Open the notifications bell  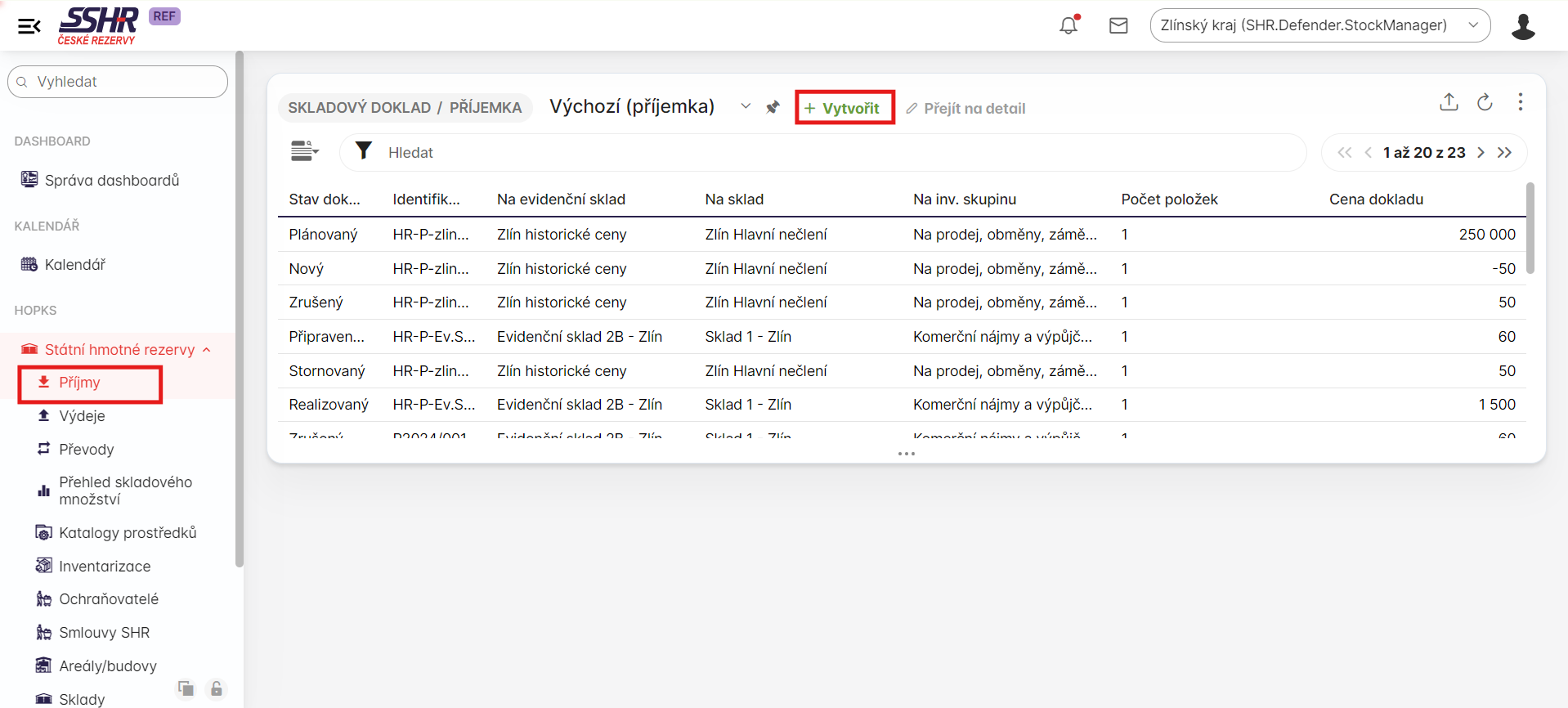[x=1068, y=25]
